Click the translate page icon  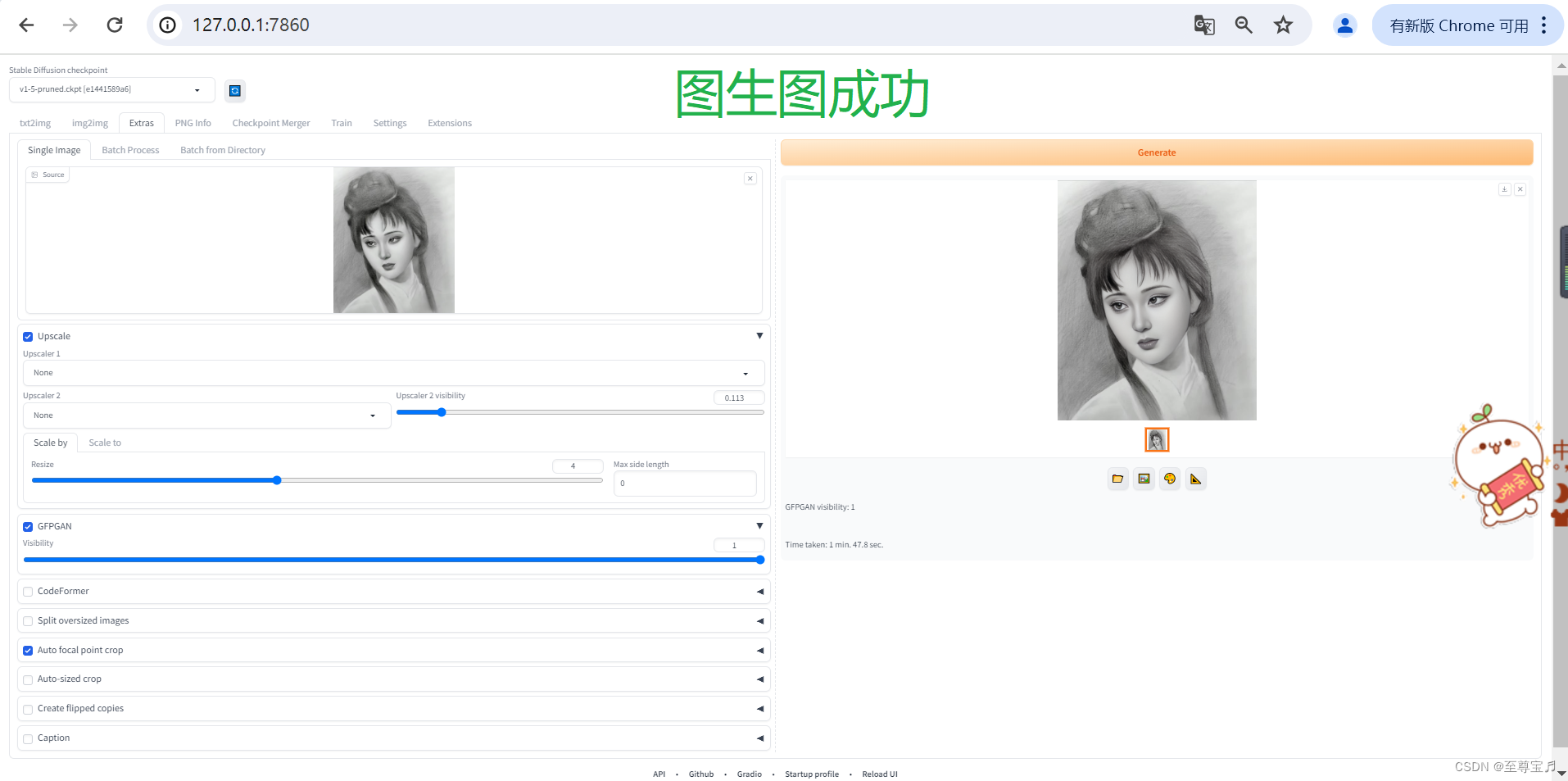(1204, 25)
